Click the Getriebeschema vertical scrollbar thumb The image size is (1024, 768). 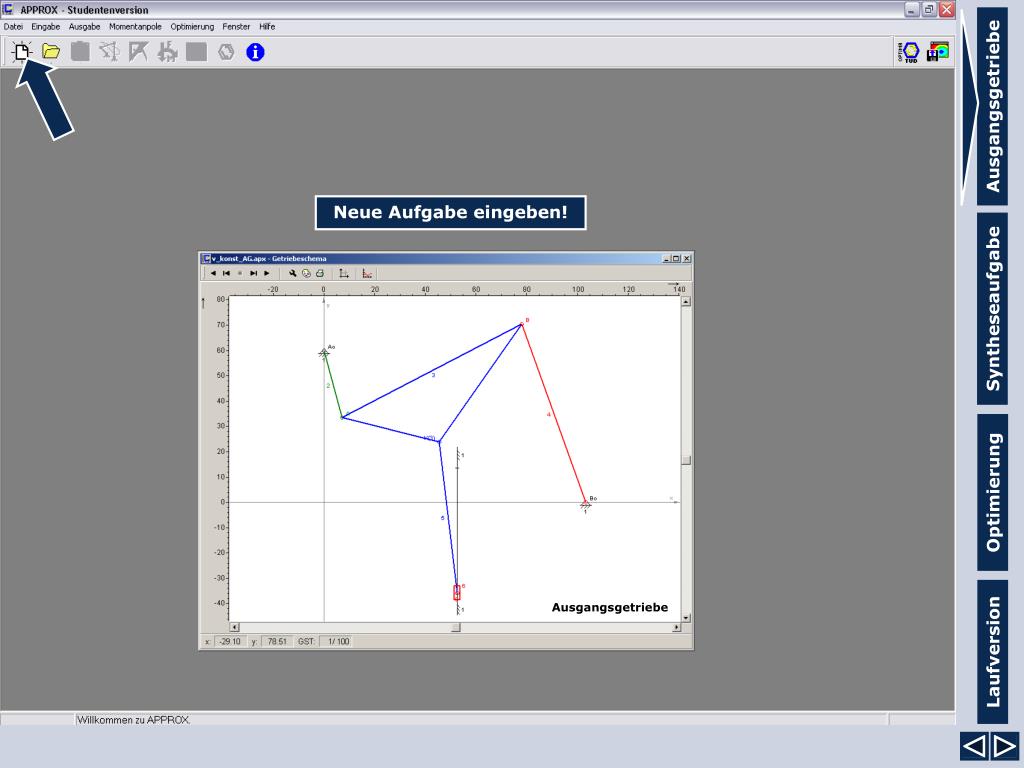pos(686,460)
